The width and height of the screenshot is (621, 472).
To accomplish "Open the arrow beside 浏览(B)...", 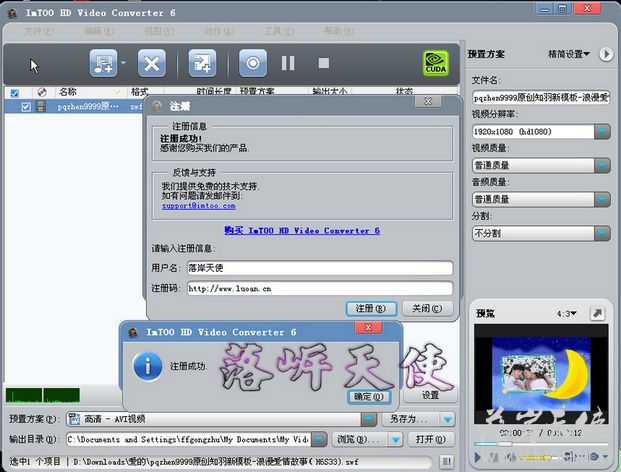I will coord(395,440).
